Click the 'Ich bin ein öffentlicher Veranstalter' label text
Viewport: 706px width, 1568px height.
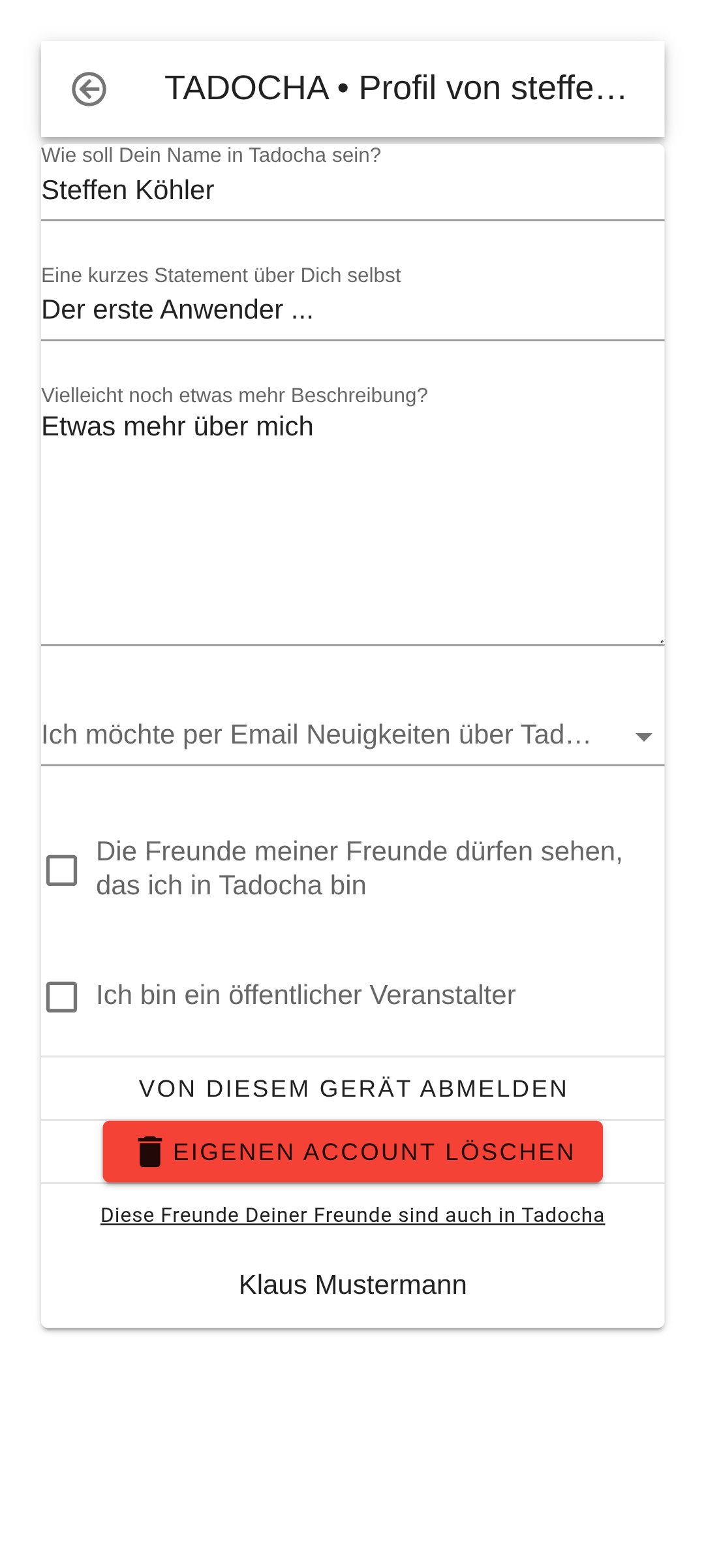305,996
